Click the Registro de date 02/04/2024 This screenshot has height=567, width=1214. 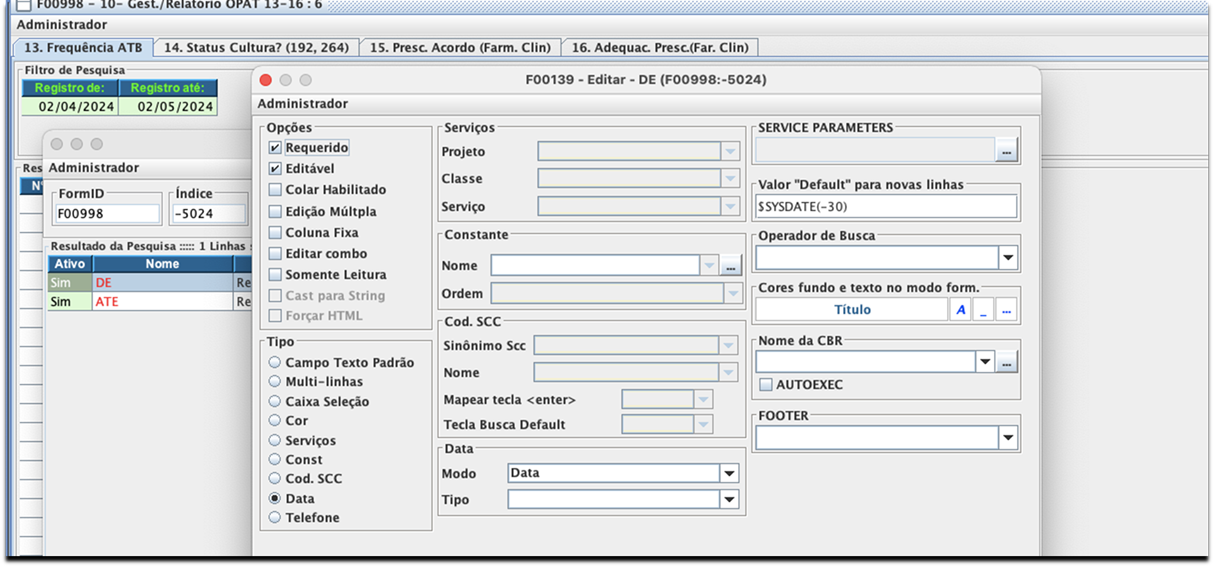pyautogui.click(x=71, y=106)
